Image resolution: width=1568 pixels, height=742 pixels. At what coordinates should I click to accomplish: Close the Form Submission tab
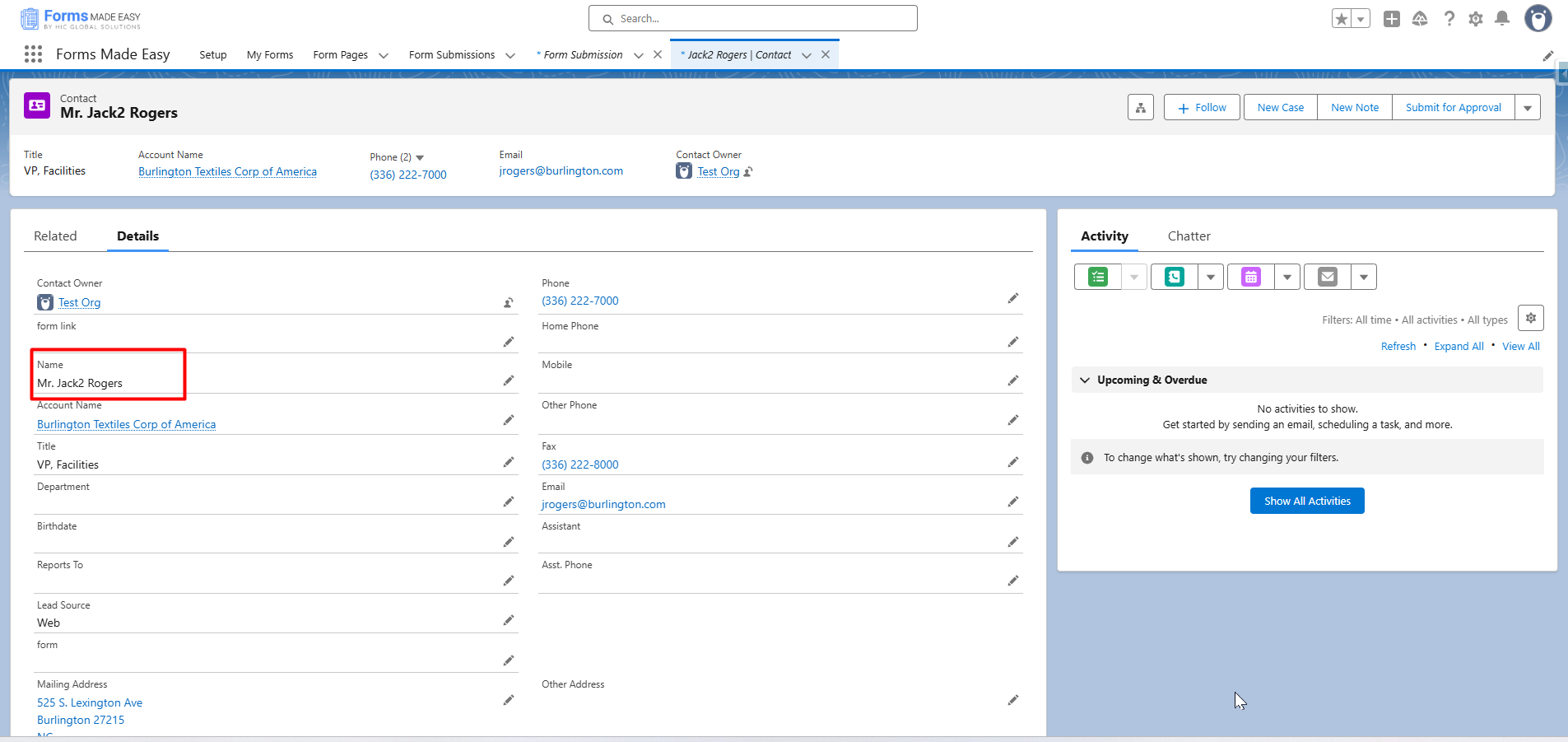(658, 54)
